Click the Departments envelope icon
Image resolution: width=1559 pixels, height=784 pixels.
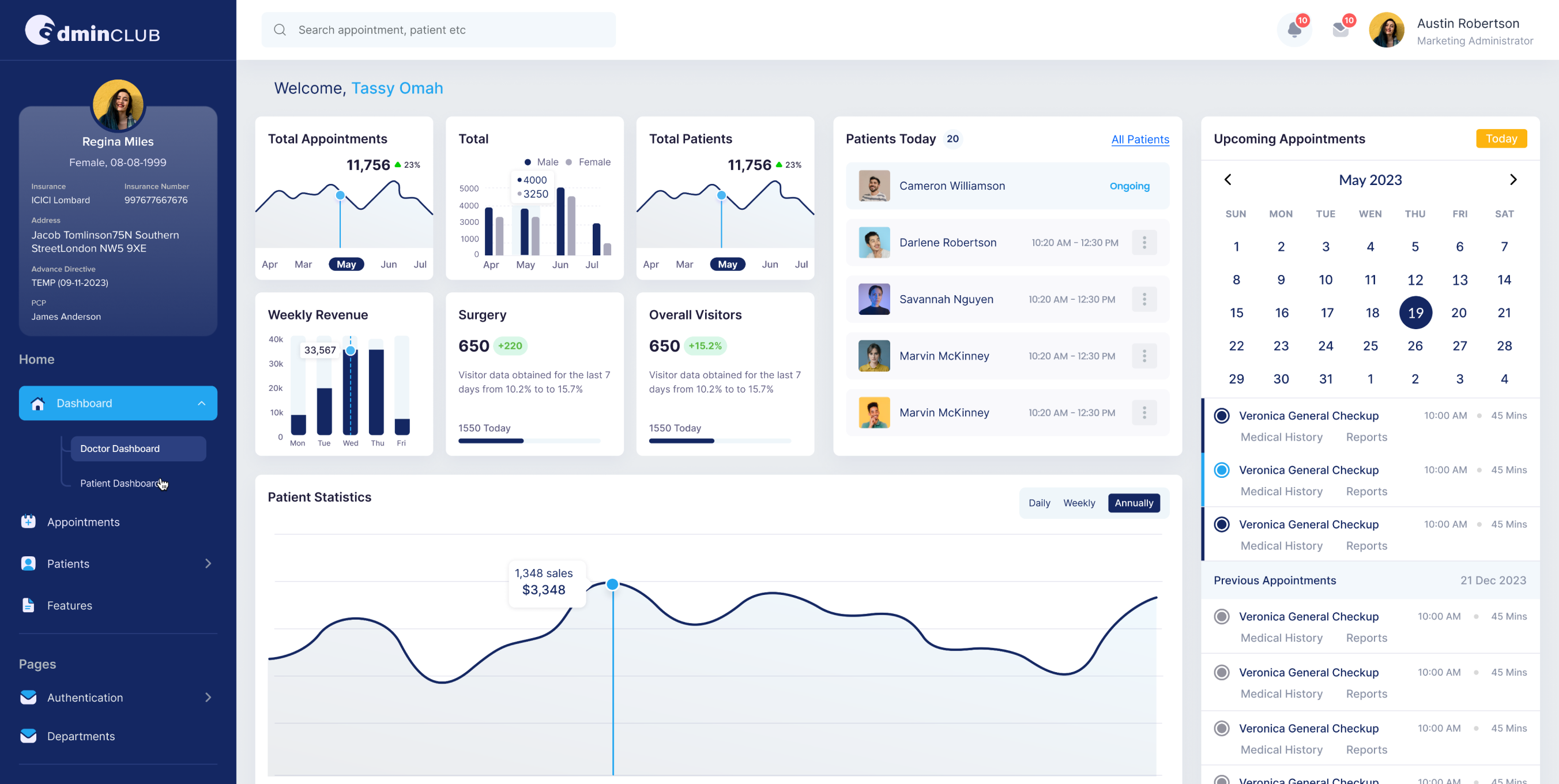pyautogui.click(x=28, y=736)
